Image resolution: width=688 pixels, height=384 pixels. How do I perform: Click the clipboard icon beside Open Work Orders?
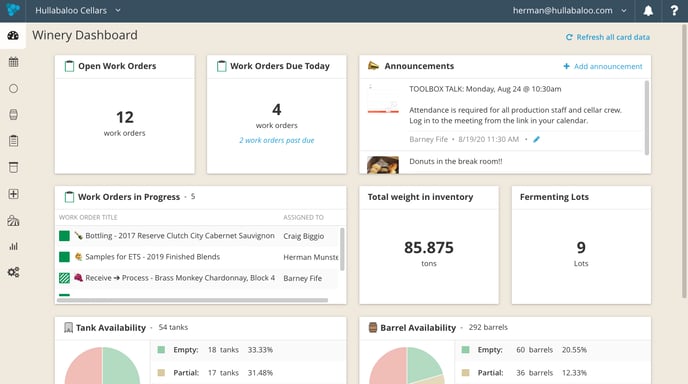tap(69, 66)
